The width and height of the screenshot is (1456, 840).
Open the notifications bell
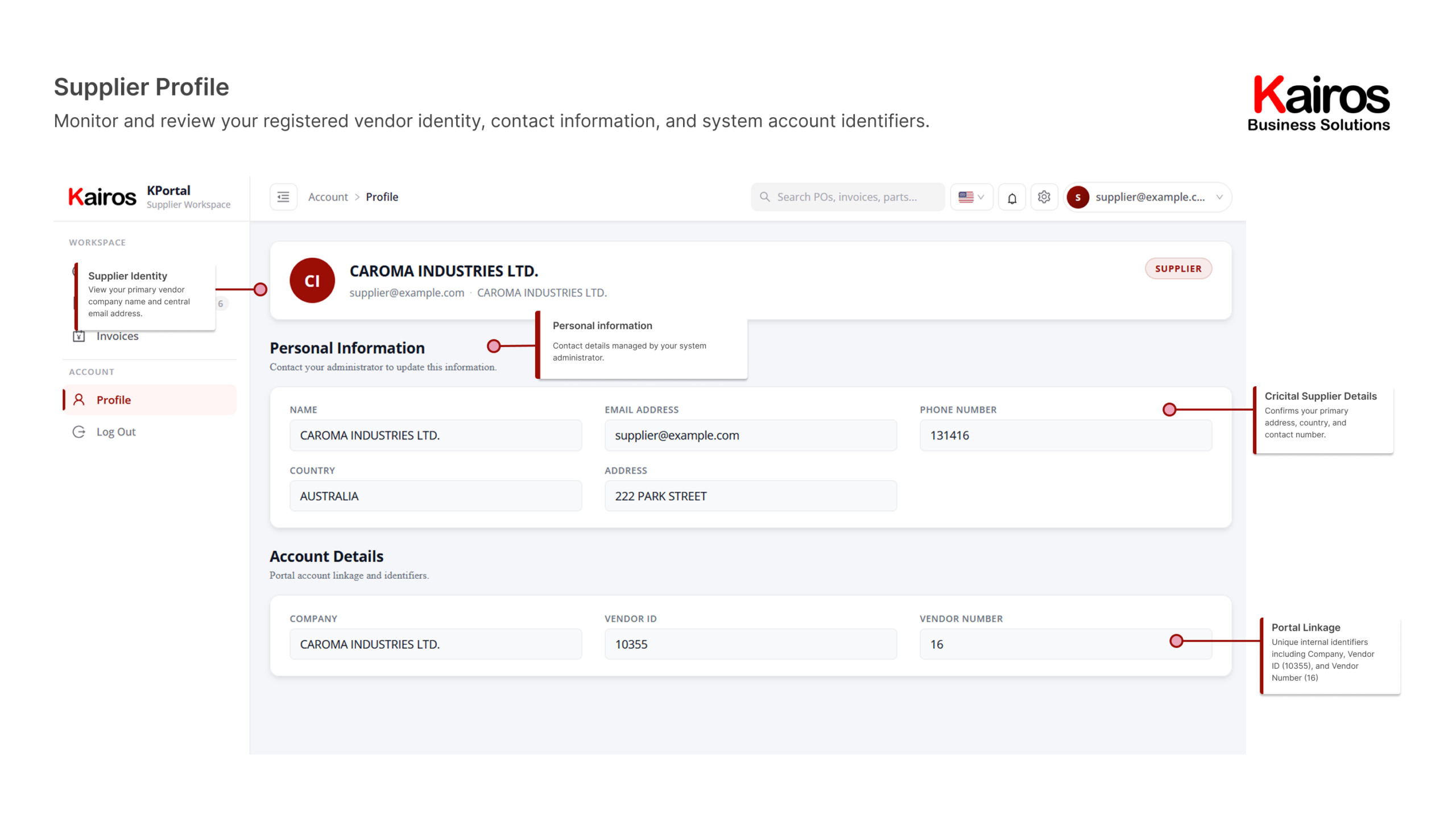pos(1012,197)
